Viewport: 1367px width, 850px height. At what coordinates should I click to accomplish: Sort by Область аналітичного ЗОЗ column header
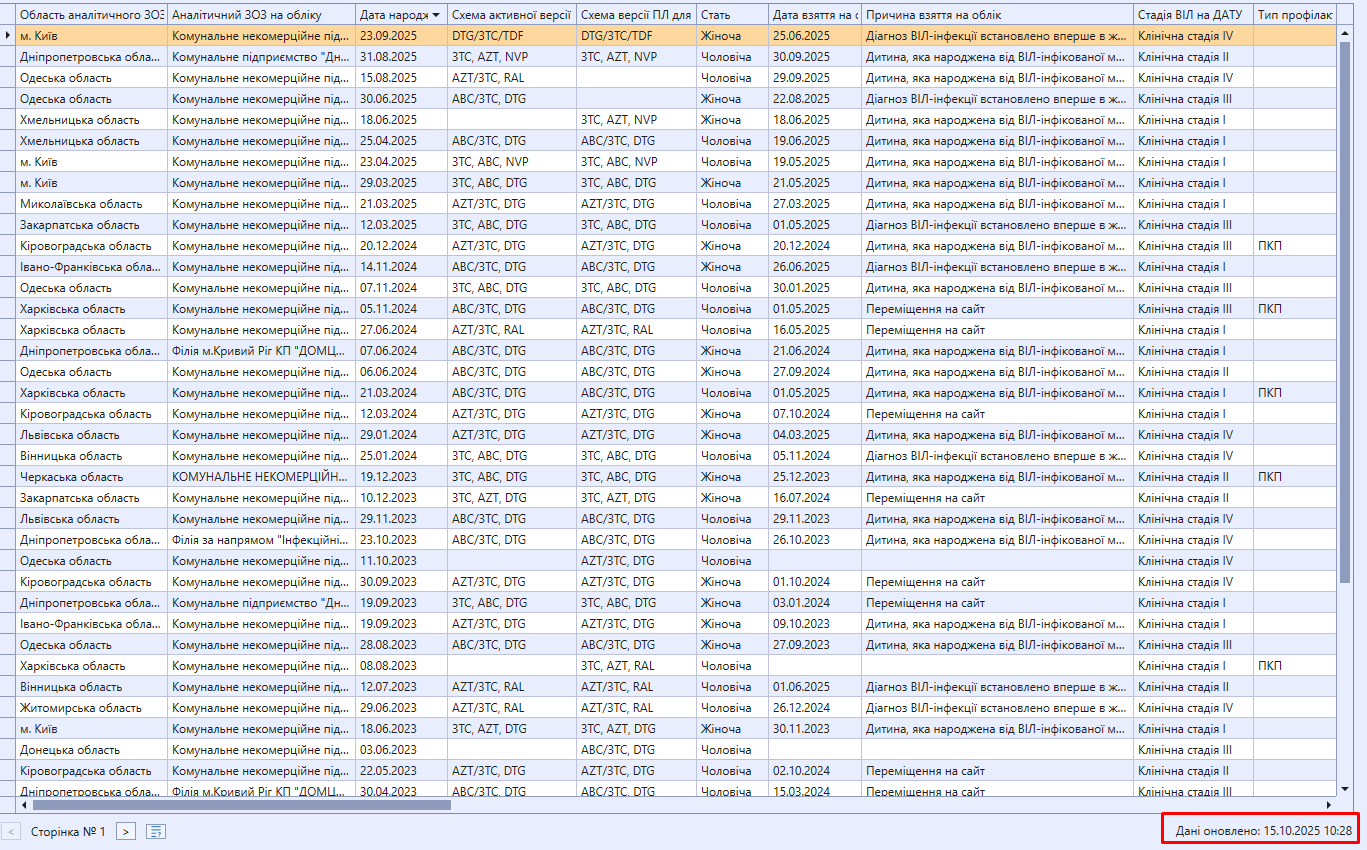[92, 15]
